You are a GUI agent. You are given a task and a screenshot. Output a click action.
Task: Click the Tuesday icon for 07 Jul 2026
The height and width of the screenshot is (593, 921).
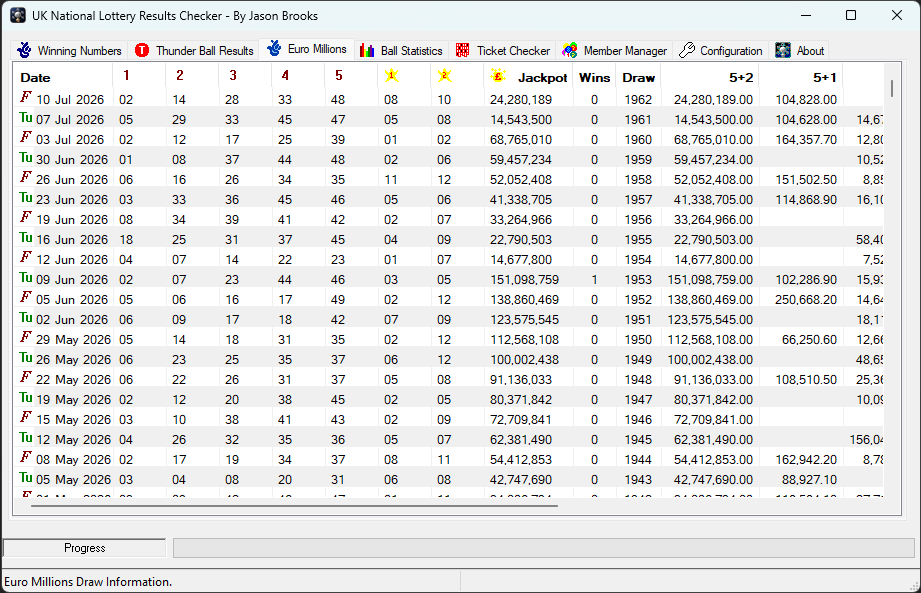coord(26,117)
